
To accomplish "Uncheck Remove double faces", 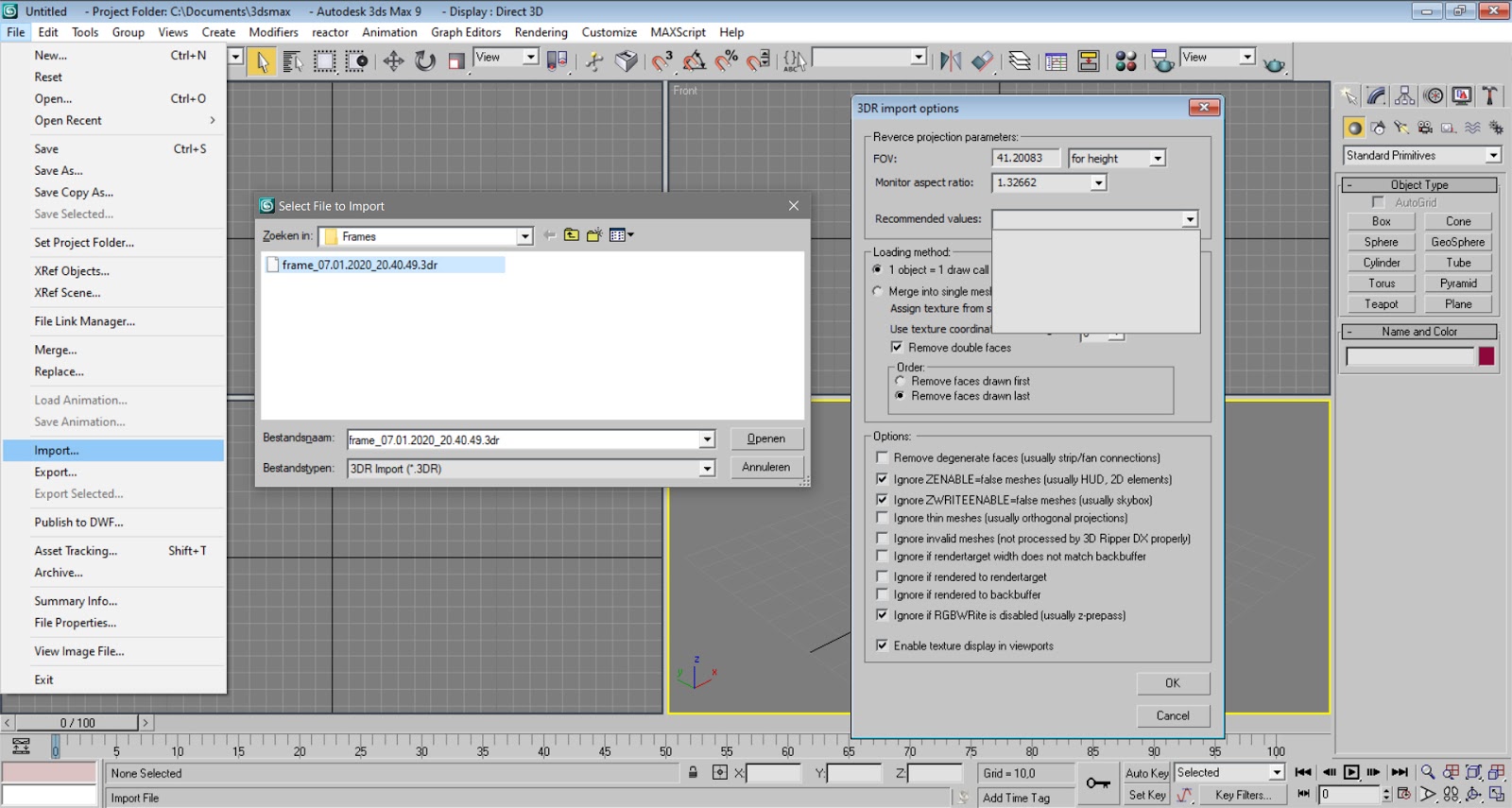I will (x=897, y=348).
